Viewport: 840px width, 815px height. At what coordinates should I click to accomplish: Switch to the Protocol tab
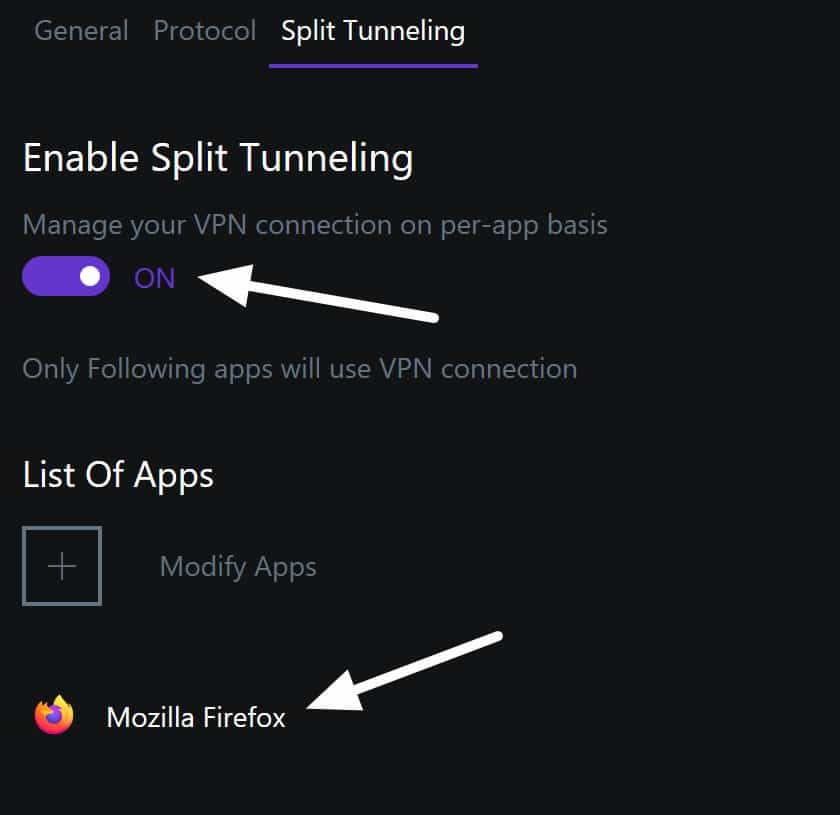pos(204,31)
